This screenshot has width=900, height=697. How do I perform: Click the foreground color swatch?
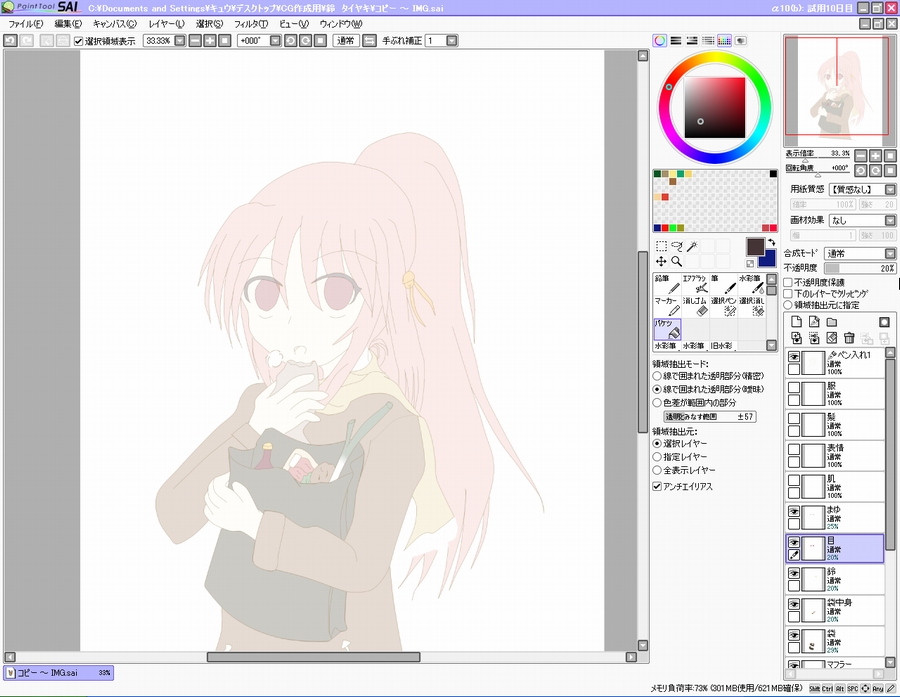point(755,247)
